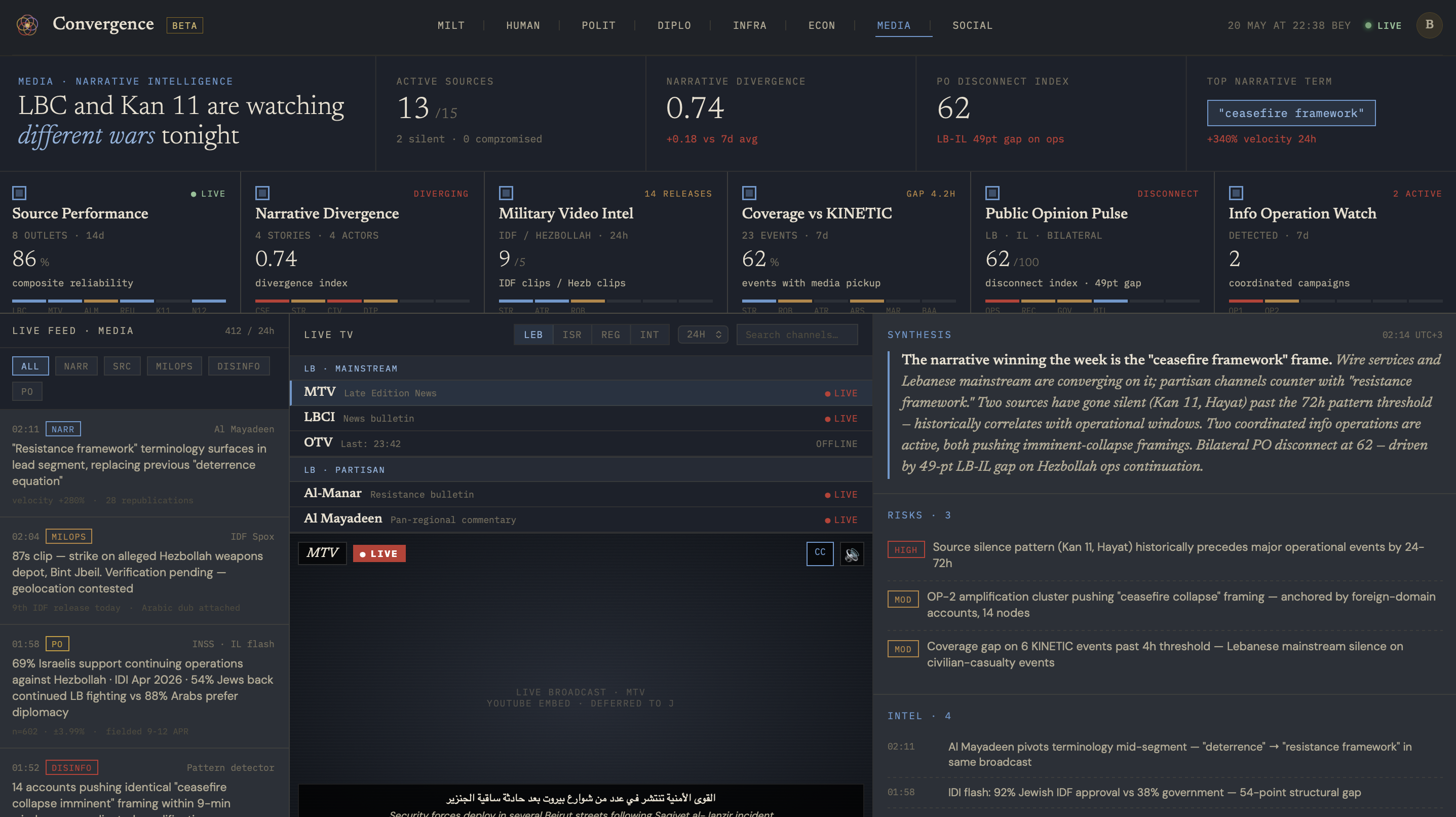The width and height of the screenshot is (1456, 817).
Task: Filter live feed by SRC
Action: click(122, 366)
